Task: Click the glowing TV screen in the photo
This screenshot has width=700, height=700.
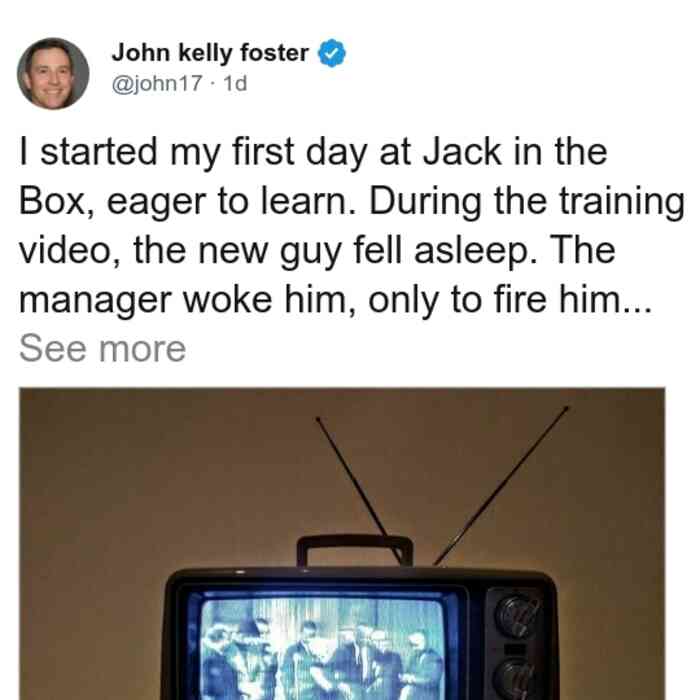Action: click(324, 647)
